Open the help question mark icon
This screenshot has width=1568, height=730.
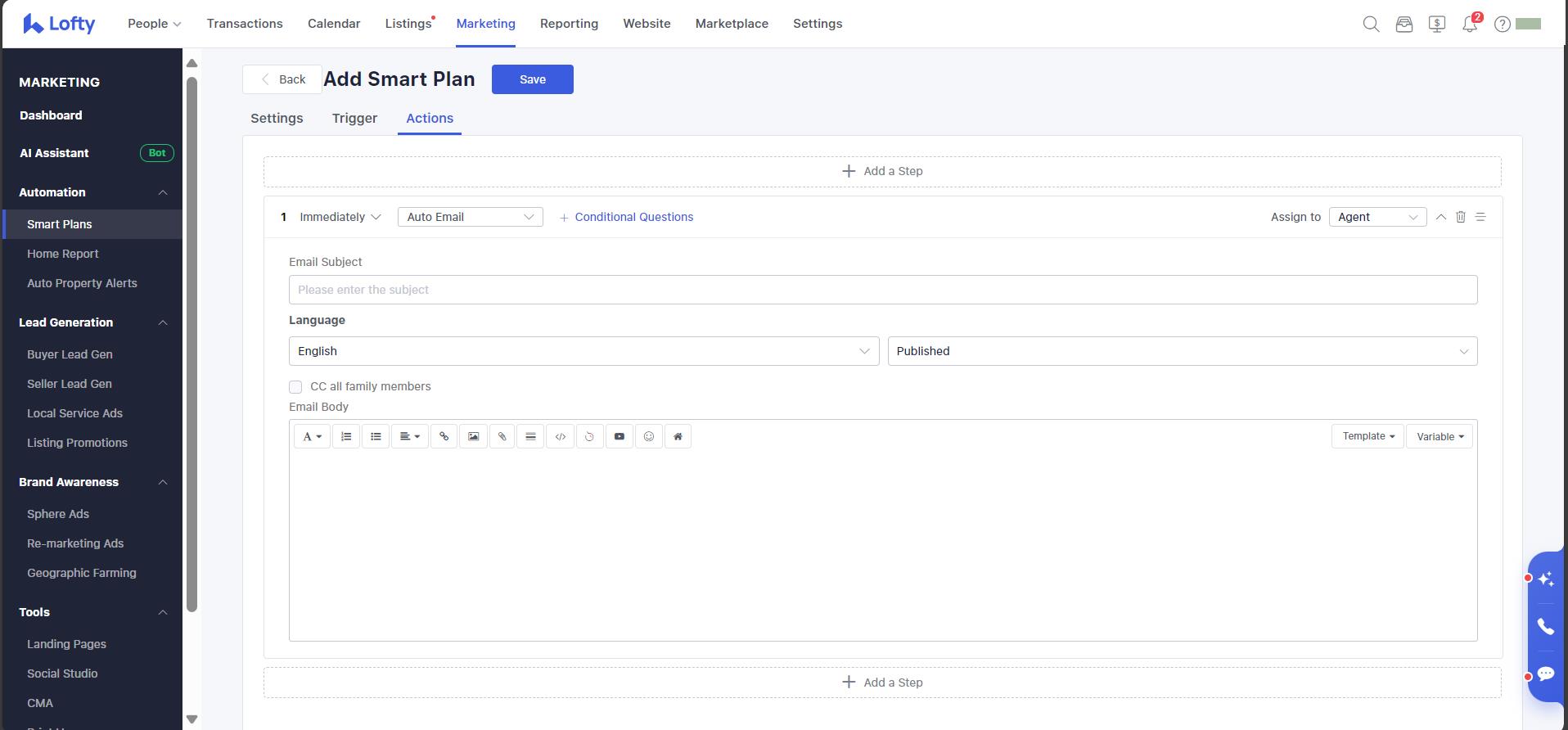[x=1503, y=24]
